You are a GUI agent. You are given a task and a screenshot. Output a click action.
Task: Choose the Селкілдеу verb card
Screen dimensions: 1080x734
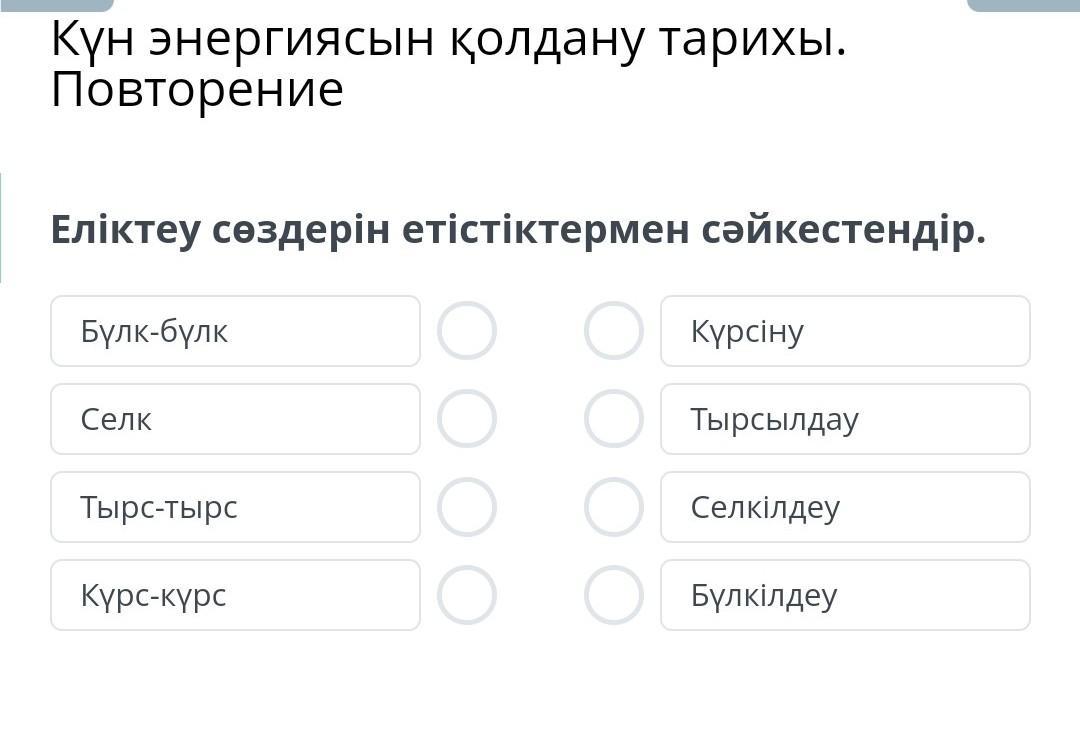coord(845,507)
